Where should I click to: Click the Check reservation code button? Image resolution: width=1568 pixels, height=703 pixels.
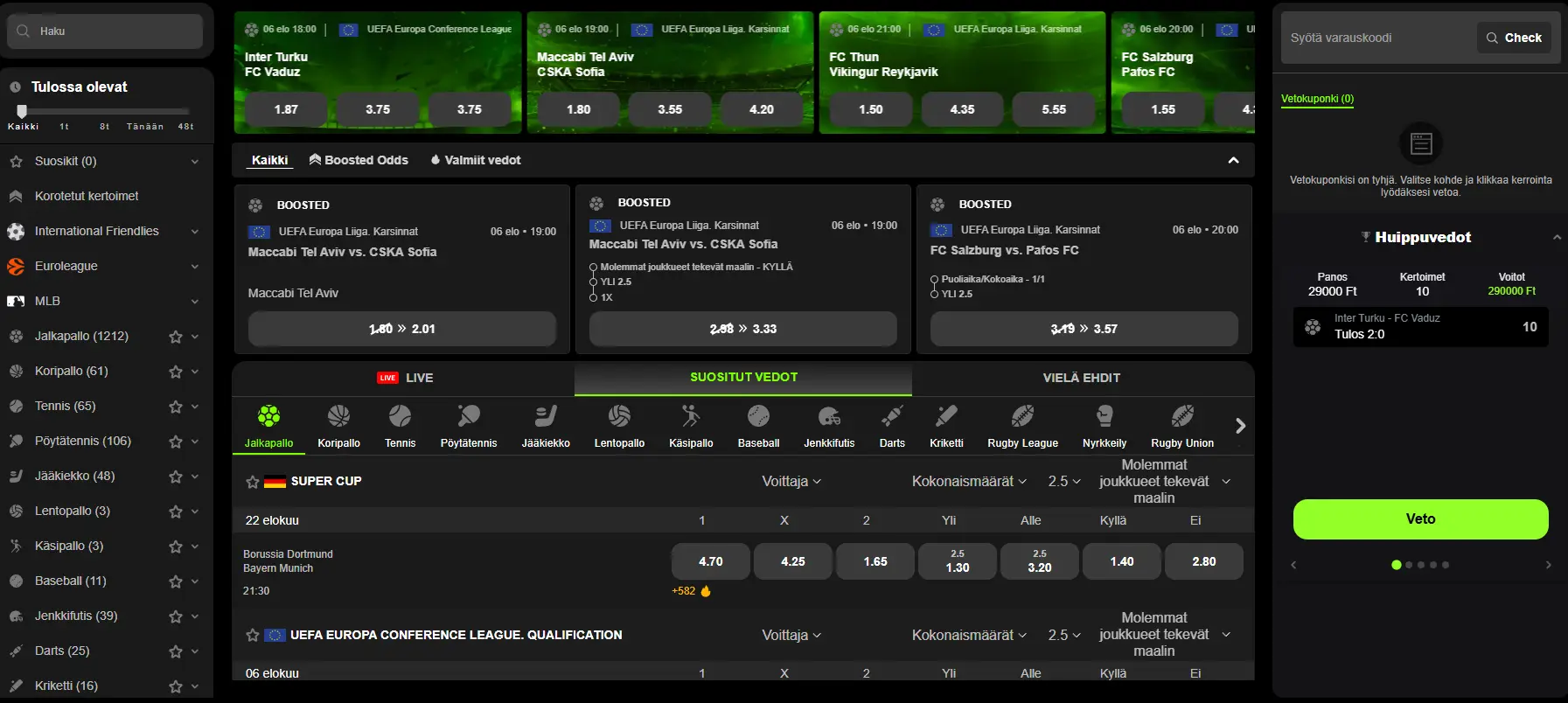point(1515,38)
